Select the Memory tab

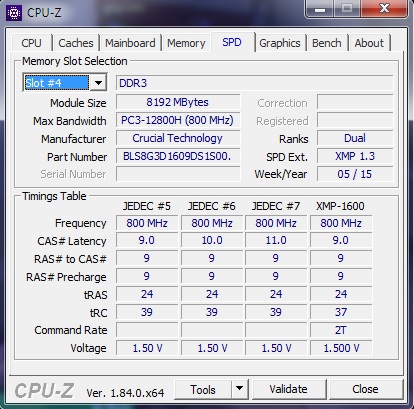tap(186, 43)
